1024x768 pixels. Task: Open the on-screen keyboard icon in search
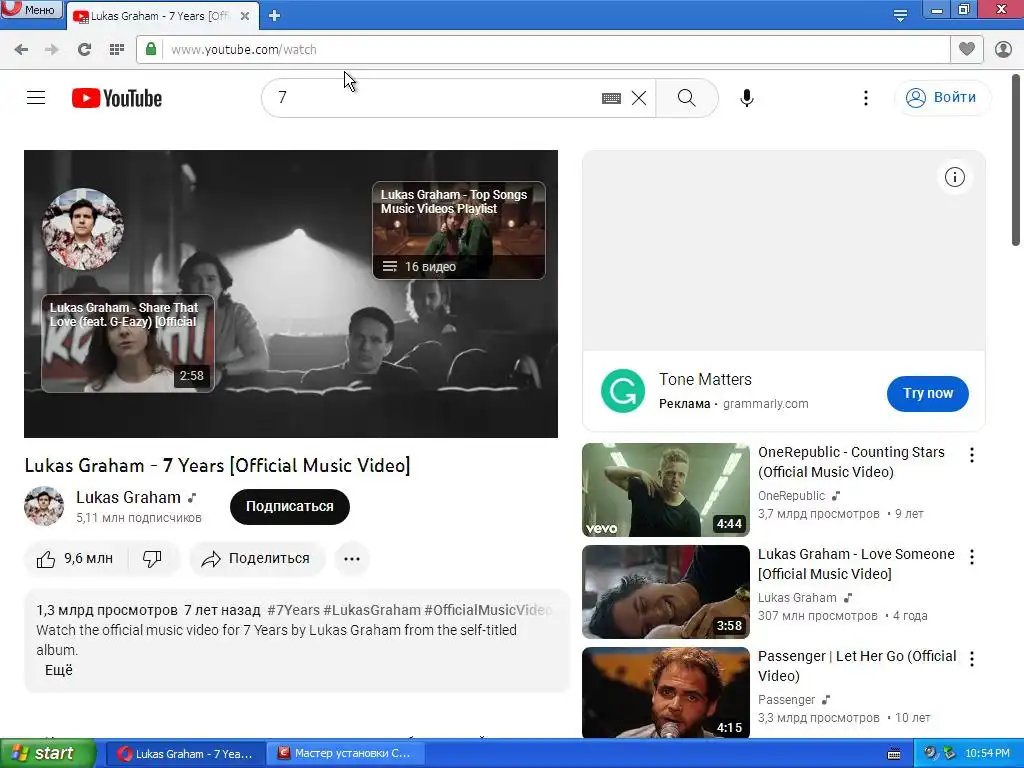click(x=611, y=98)
